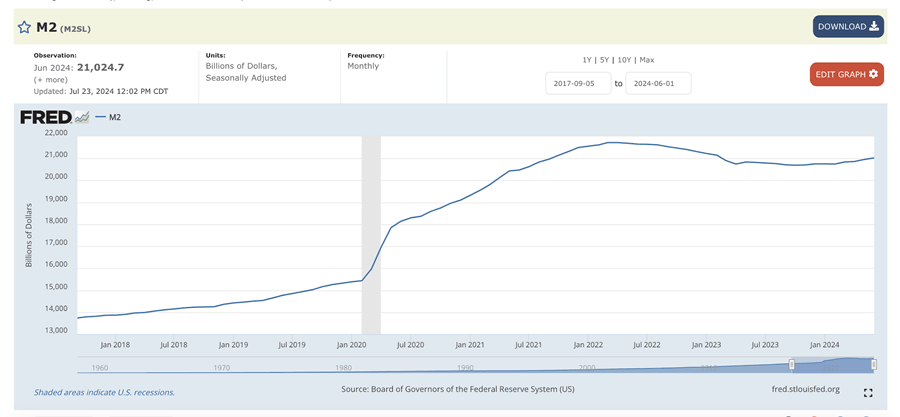Click the start date field 2017-09-05
The width and height of the screenshot is (900, 417).
point(577,83)
